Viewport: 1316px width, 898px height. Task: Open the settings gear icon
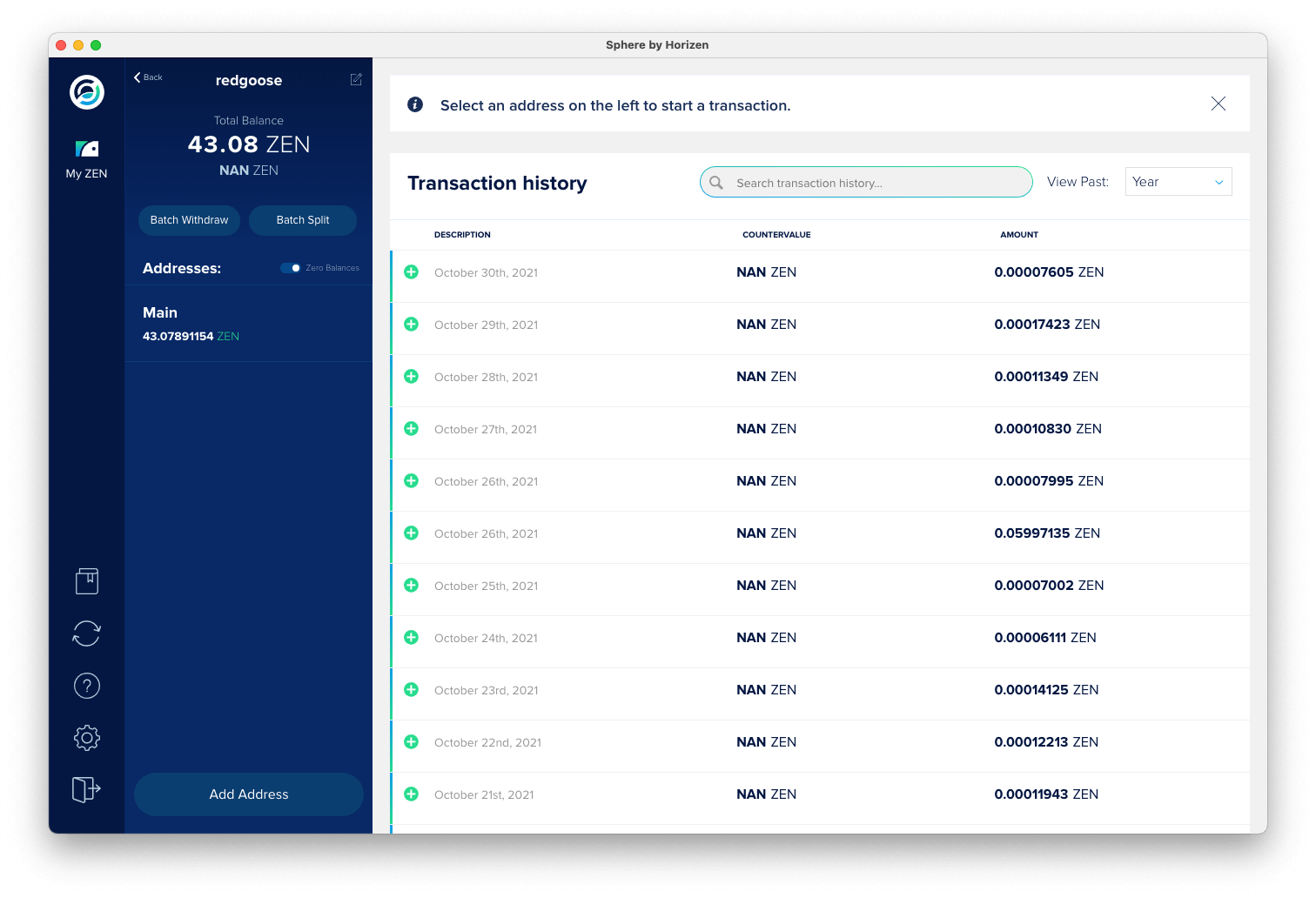pos(87,738)
